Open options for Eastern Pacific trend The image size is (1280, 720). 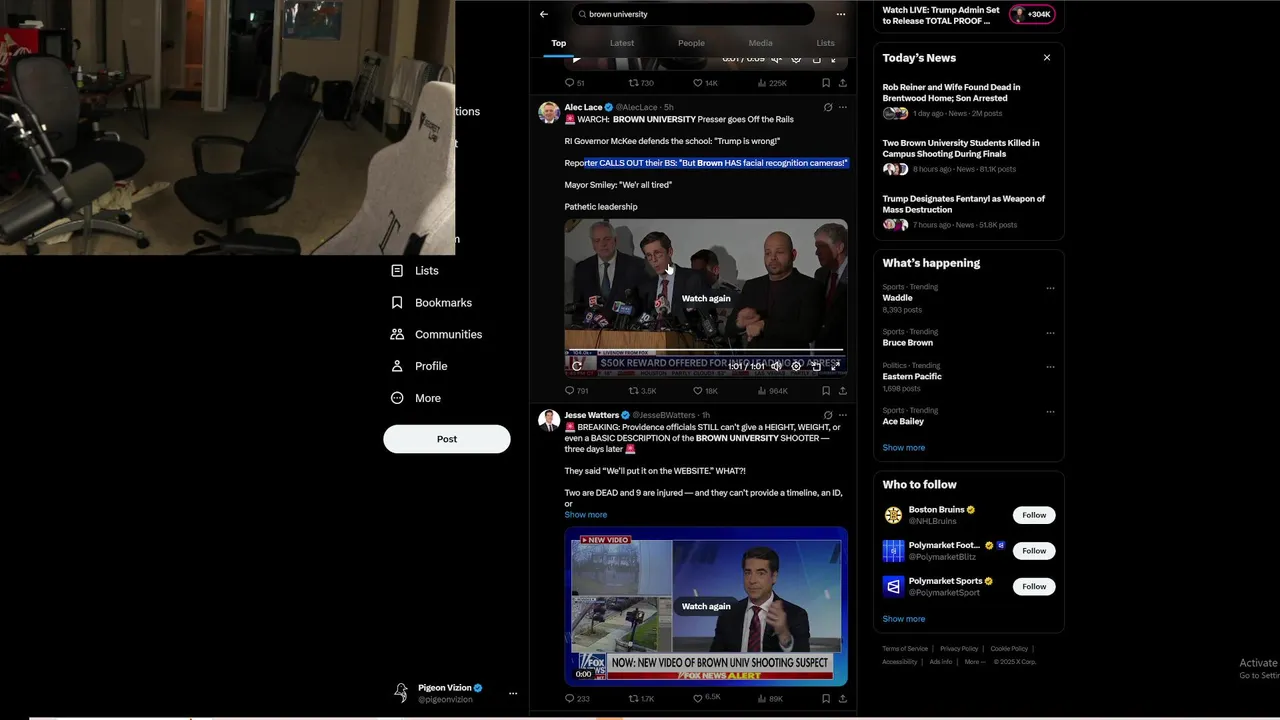1050,367
